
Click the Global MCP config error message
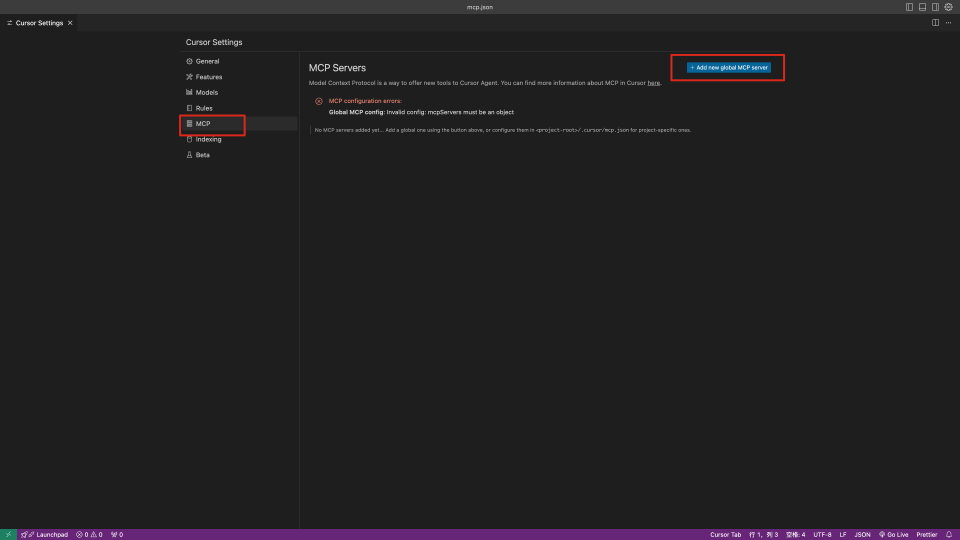click(421, 112)
